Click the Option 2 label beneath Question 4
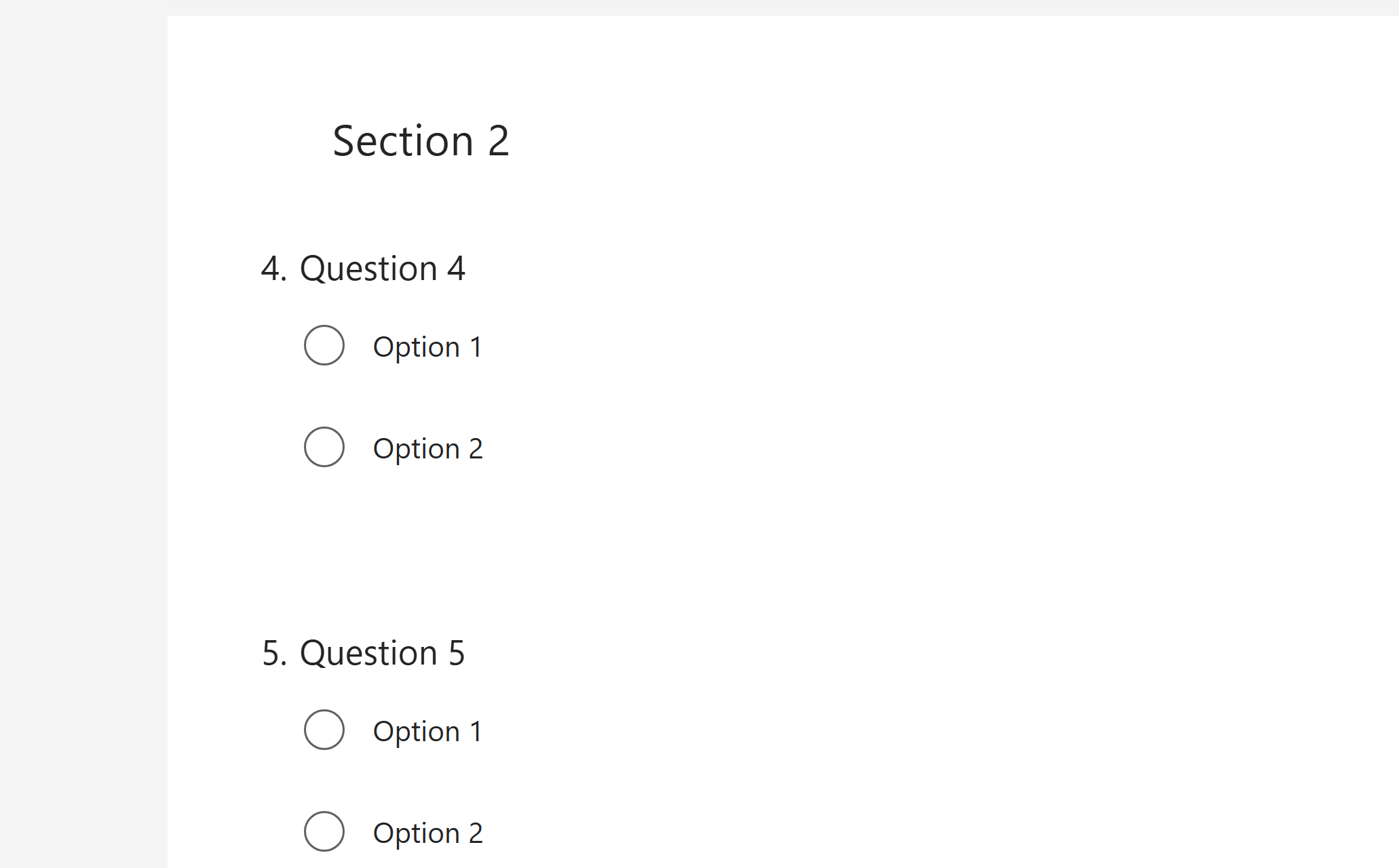The image size is (1399, 868). point(427,448)
